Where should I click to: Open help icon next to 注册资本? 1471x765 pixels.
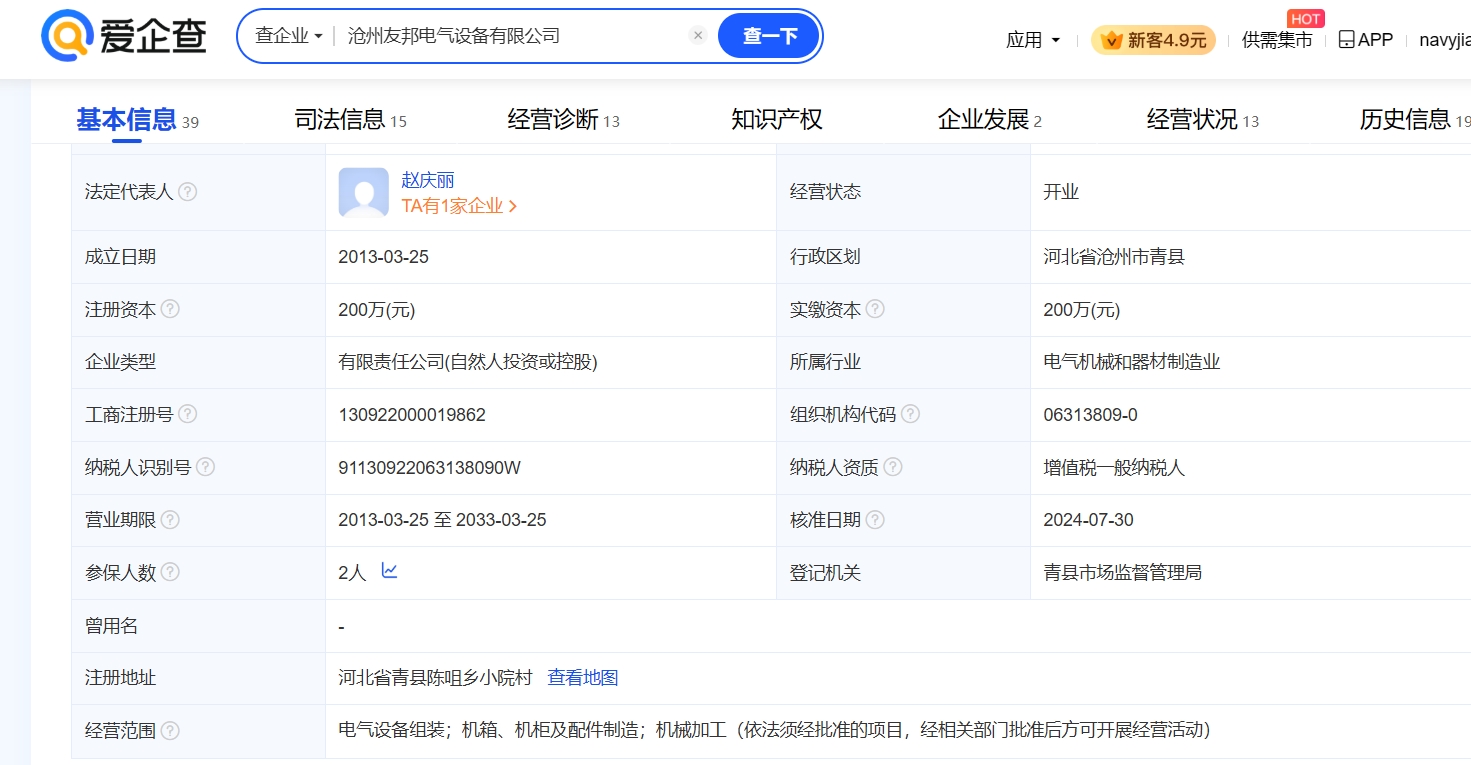(170, 309)
